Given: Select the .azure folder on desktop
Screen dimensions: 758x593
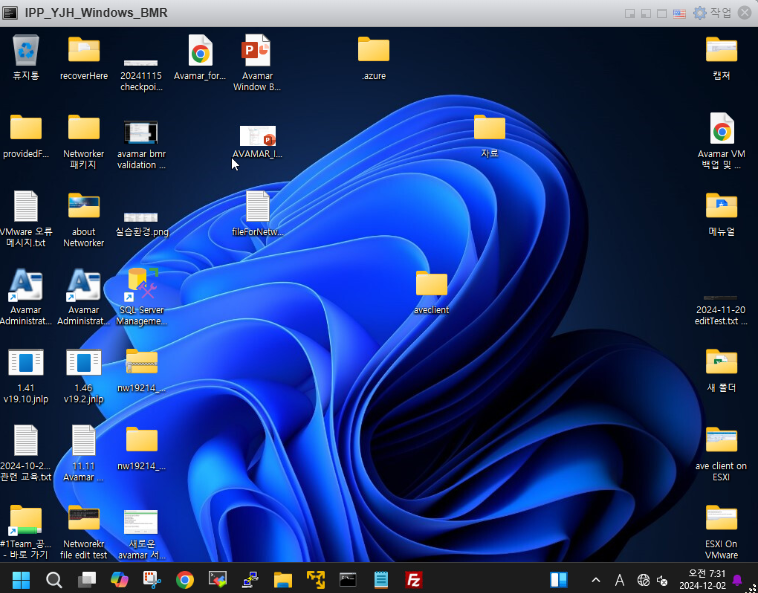Looking at the screenshot, I should 373,49.
